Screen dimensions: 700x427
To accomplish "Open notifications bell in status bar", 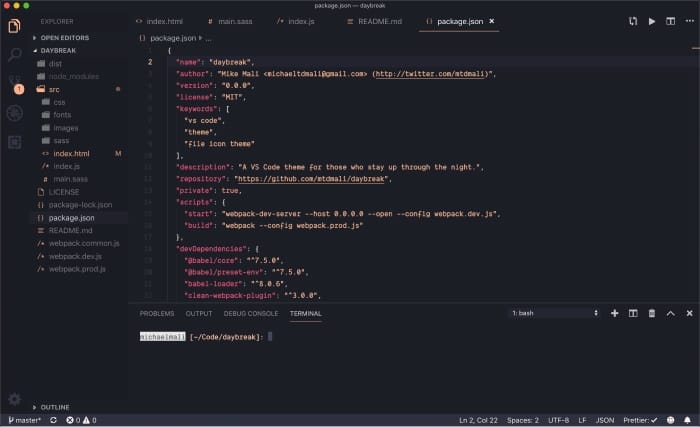I will coord(688,420).
